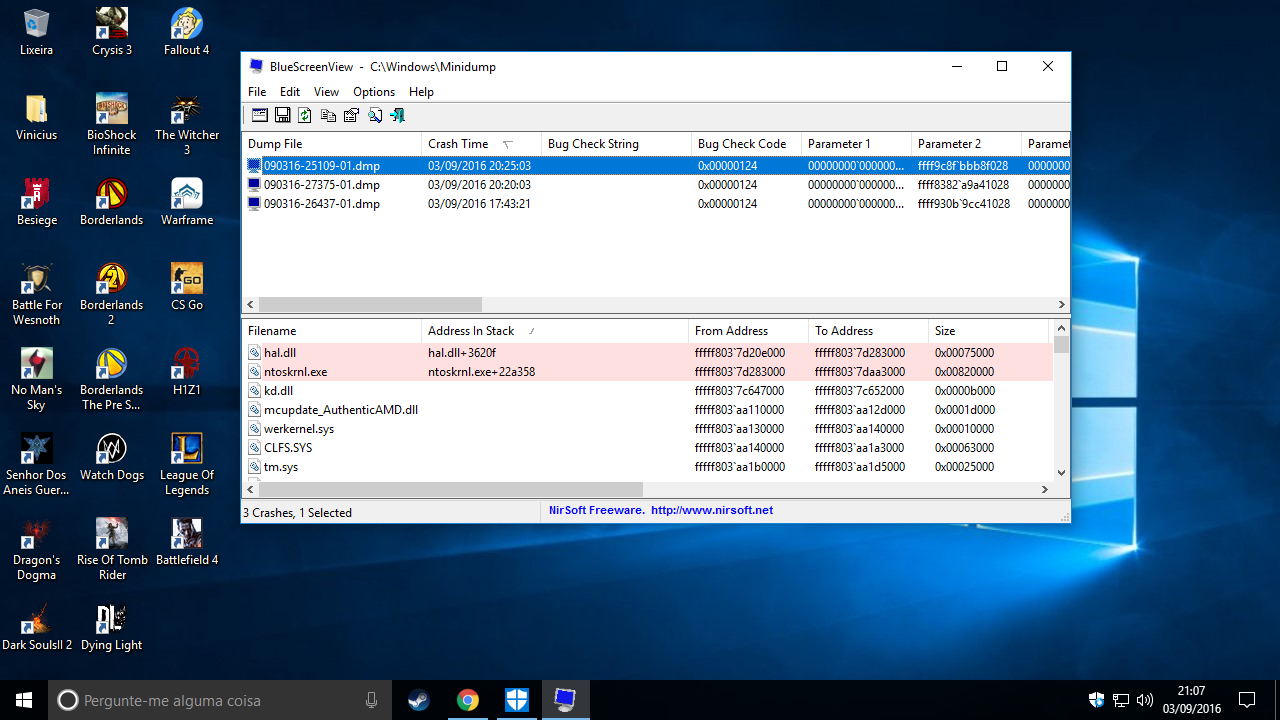The height and width of the screenshot is (720, 1280).
Task: Click the Exit door toolbar icon
Action: 398,115
